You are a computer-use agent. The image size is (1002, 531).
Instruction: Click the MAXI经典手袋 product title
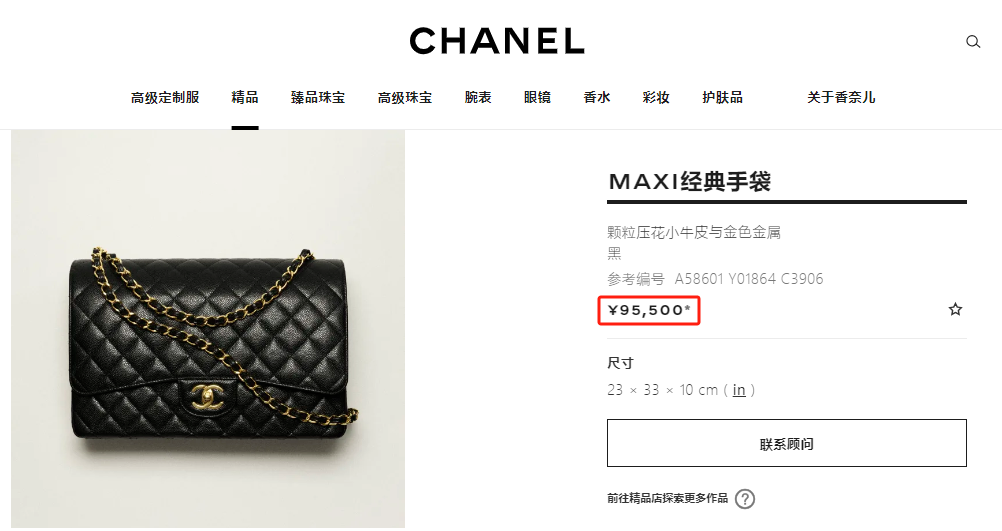tap(690, 181)
